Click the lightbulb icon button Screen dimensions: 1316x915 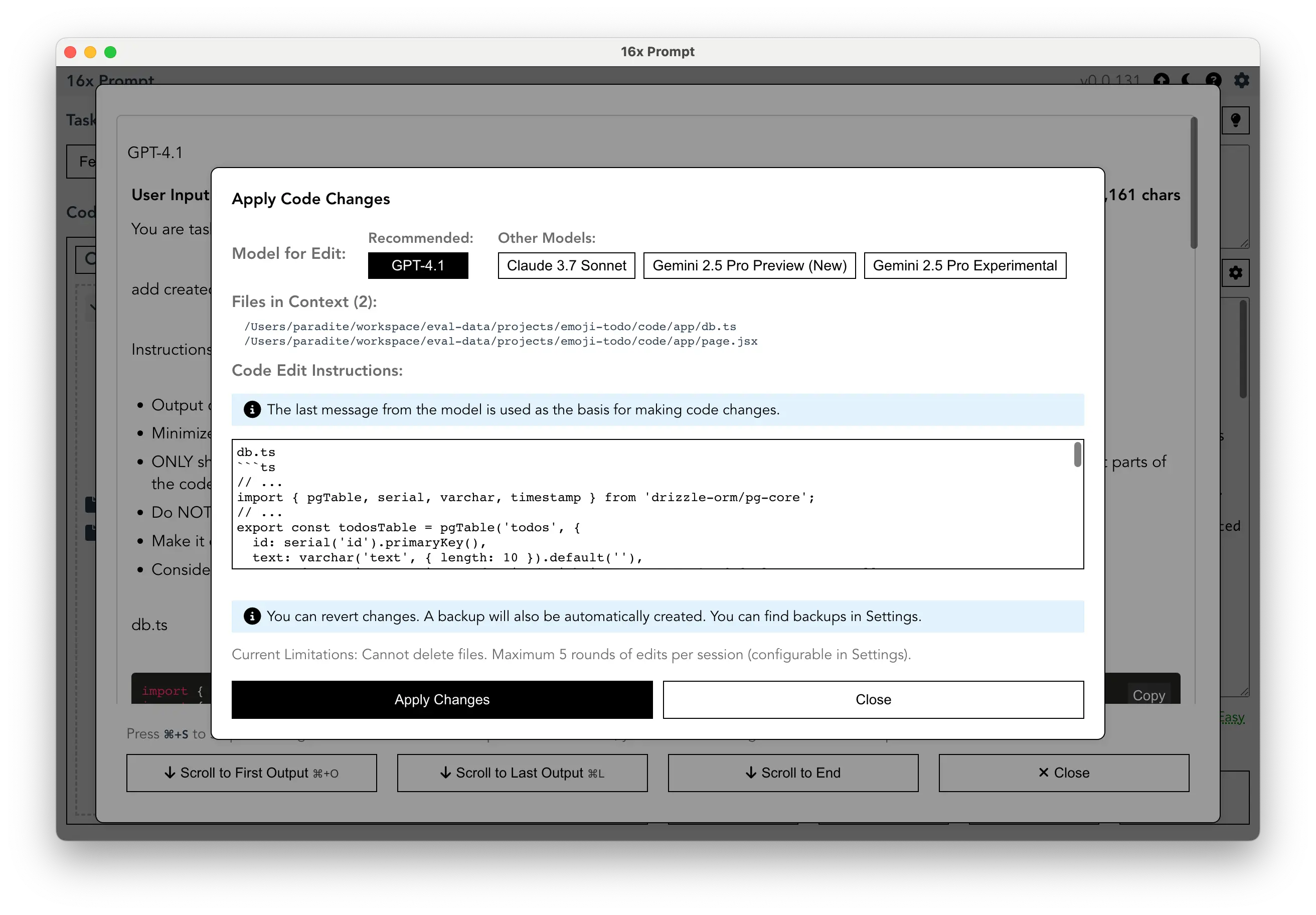[1236, 120]
